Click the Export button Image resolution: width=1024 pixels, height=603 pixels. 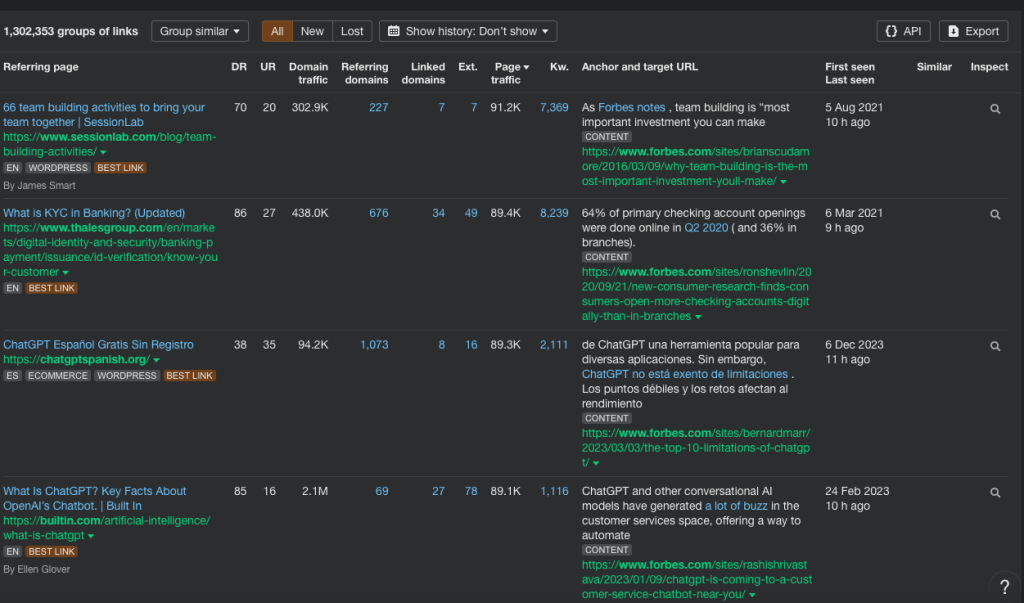tap(973, 31)
